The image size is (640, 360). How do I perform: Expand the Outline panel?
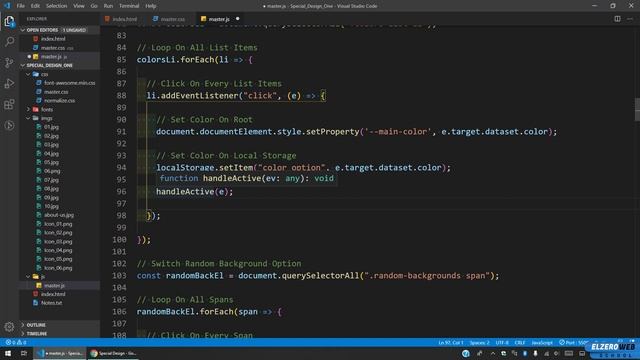(59, 325)
